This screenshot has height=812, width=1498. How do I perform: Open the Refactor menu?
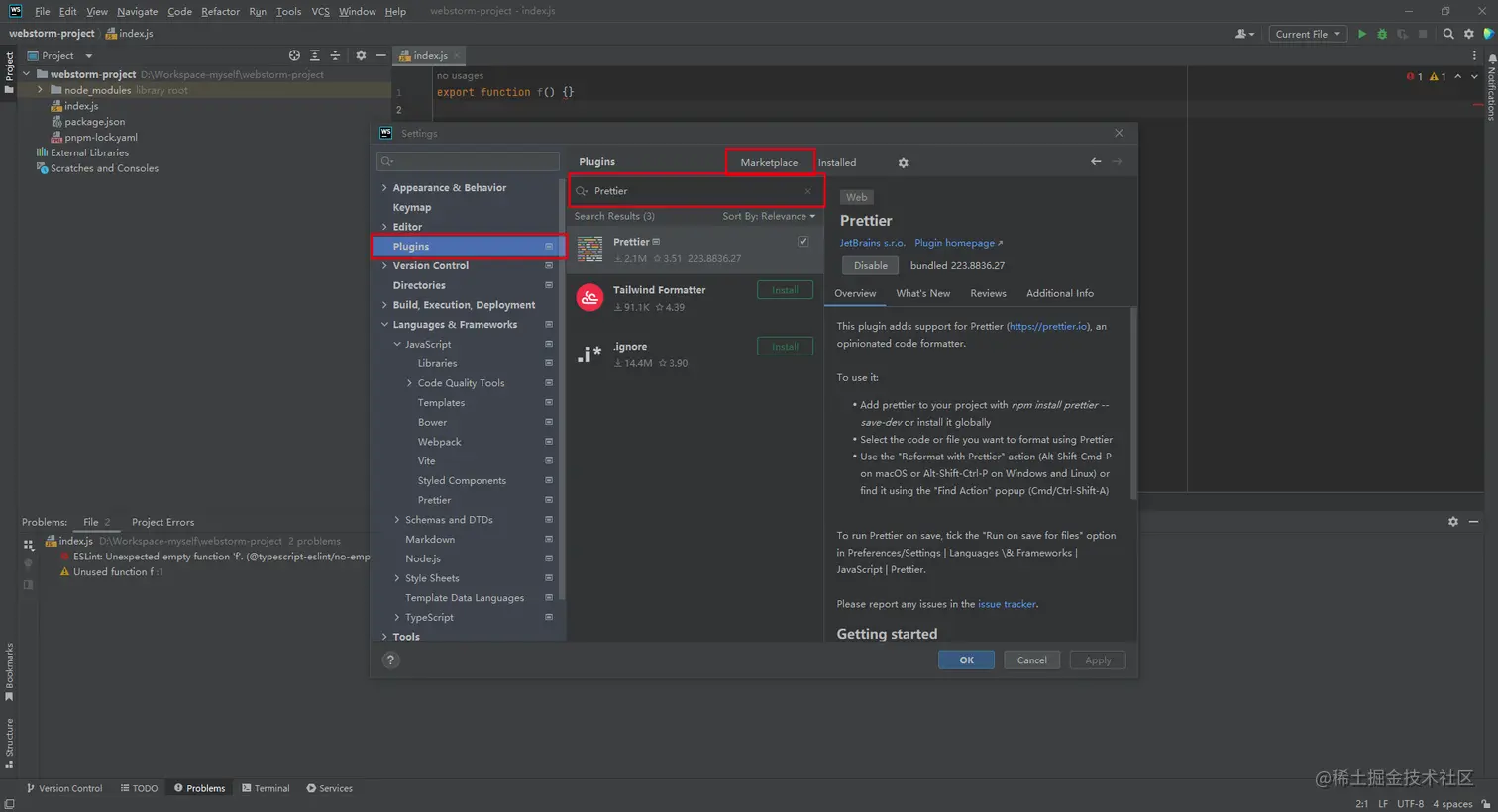(220, 11)
